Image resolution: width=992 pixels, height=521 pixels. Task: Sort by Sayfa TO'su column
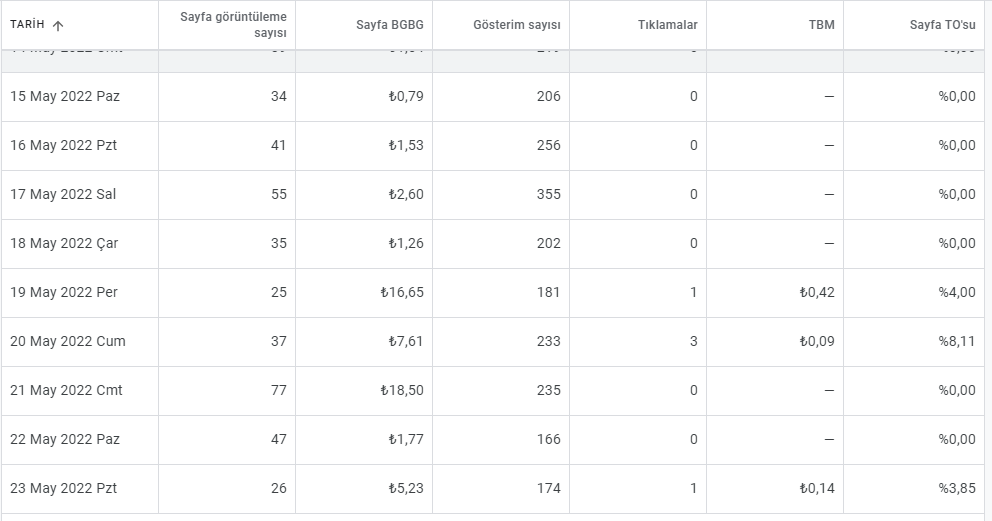943,25
